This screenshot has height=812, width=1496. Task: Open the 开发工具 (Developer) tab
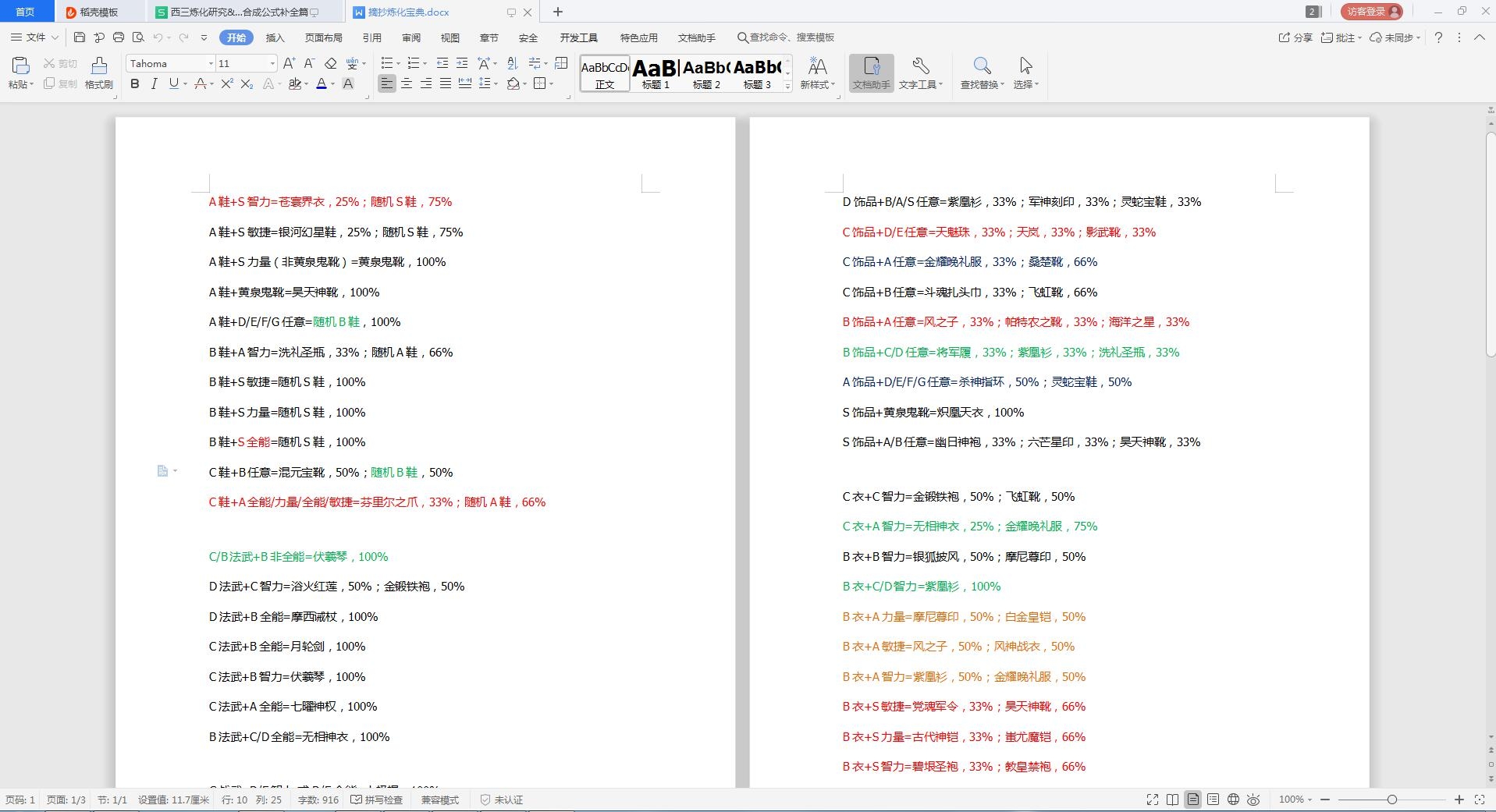pyautogui.click(x=578, y=37)
